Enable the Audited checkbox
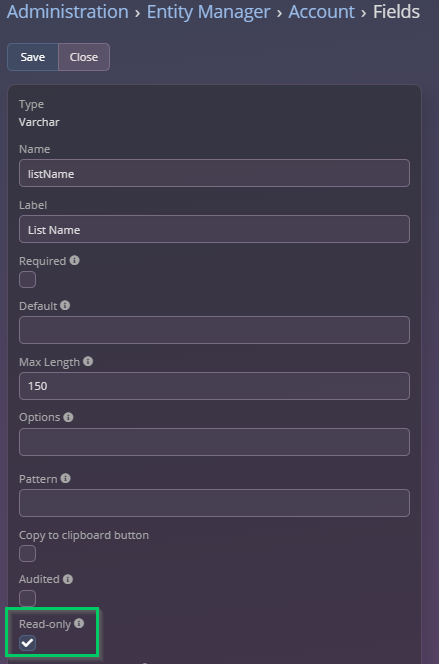The height and width of the screenshot is (664, 439). (x=28, y=598)
